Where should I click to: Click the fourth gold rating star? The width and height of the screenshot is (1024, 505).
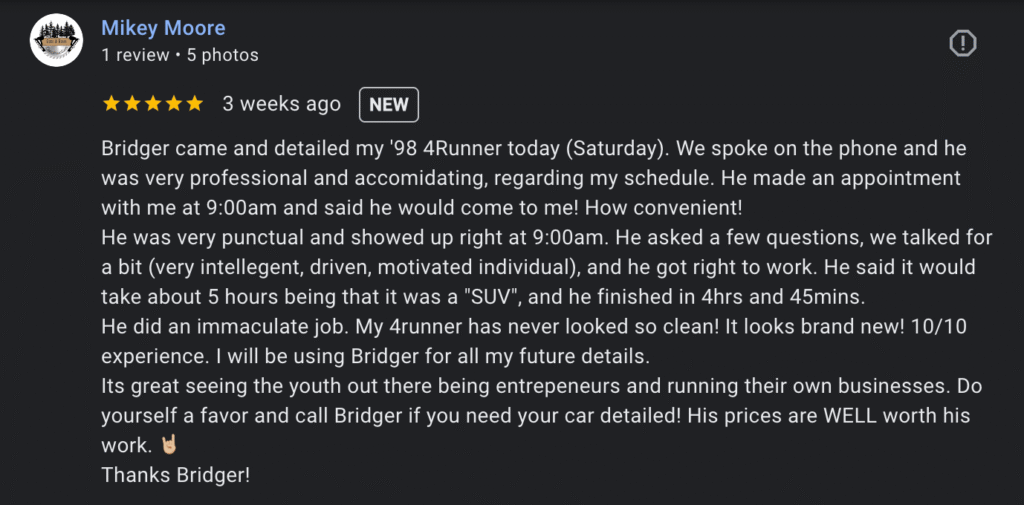[x=174, y=104]
